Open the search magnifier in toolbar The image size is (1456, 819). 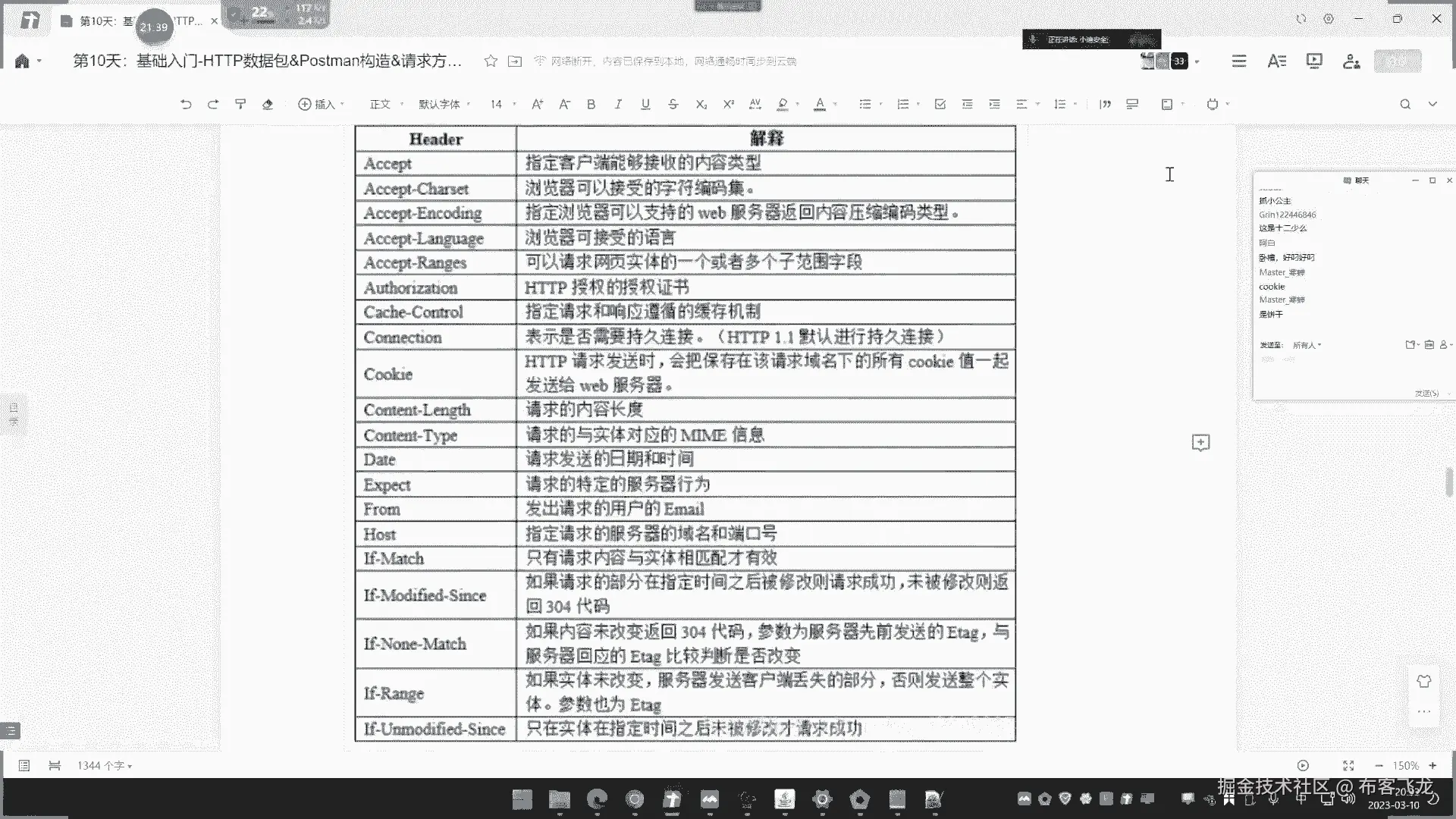pos(1405,104)
